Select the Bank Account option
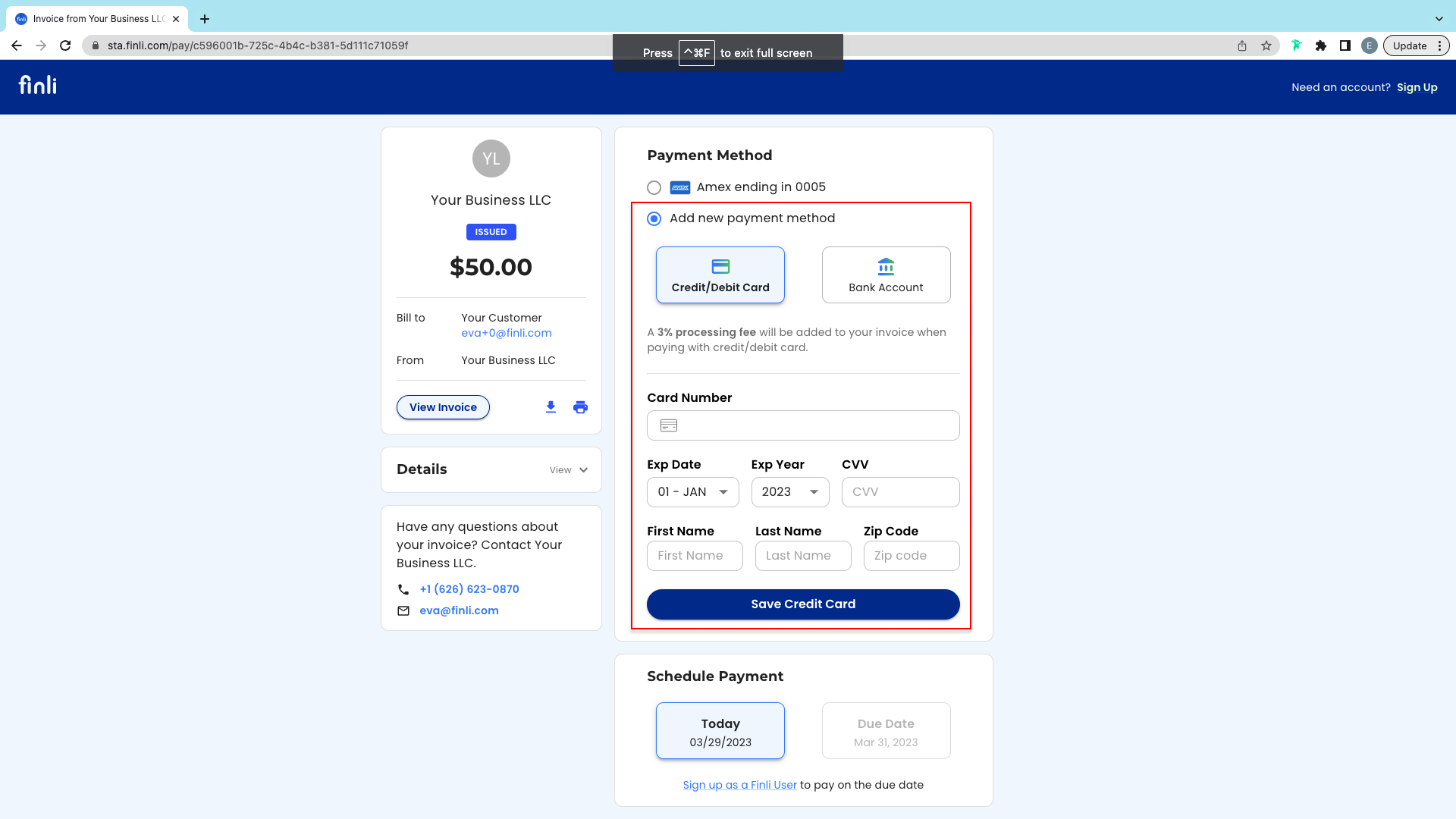This screenshot has width=1456, height=819. [886, 275]
